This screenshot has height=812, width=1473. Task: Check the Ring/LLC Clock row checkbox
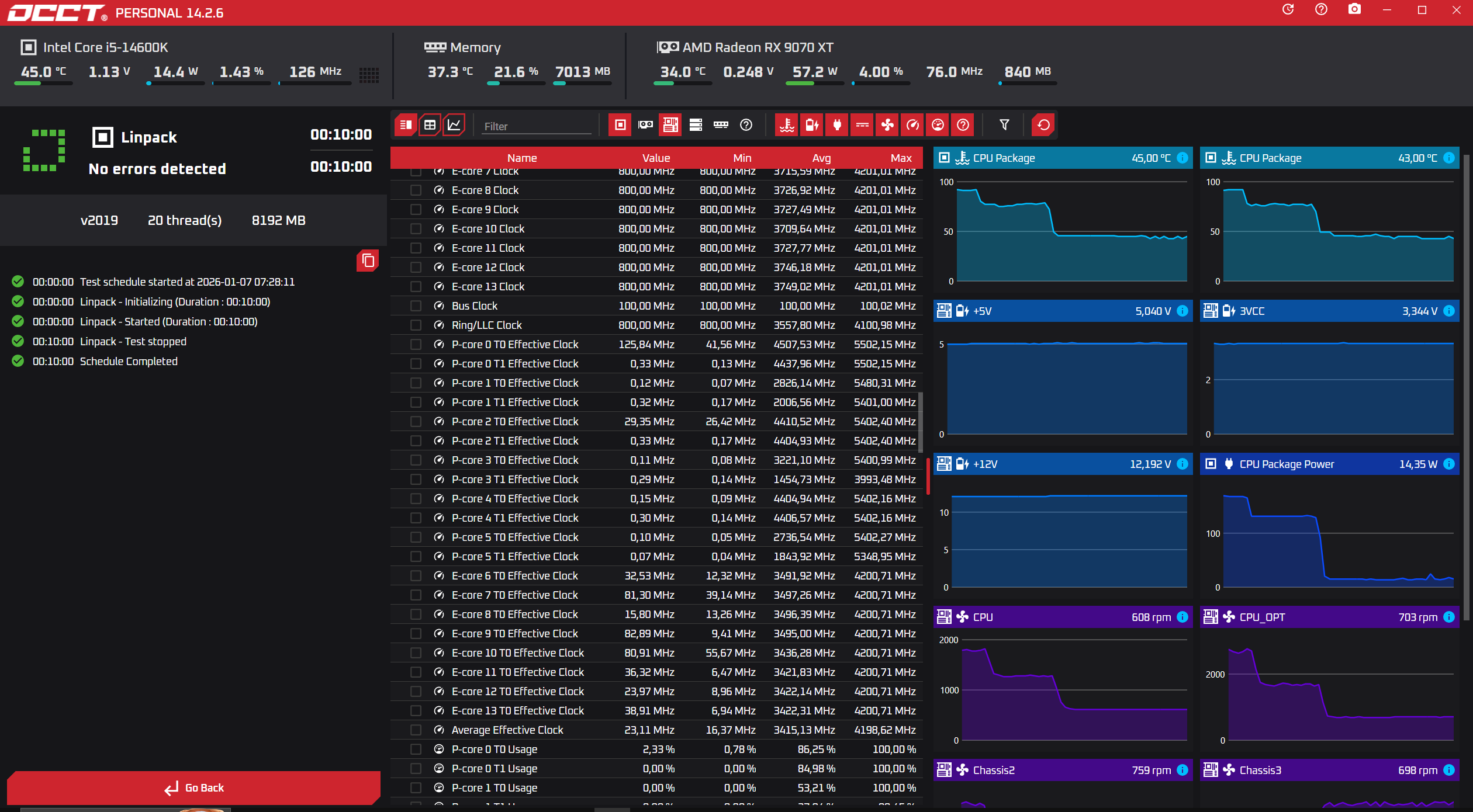pos(416,325)
